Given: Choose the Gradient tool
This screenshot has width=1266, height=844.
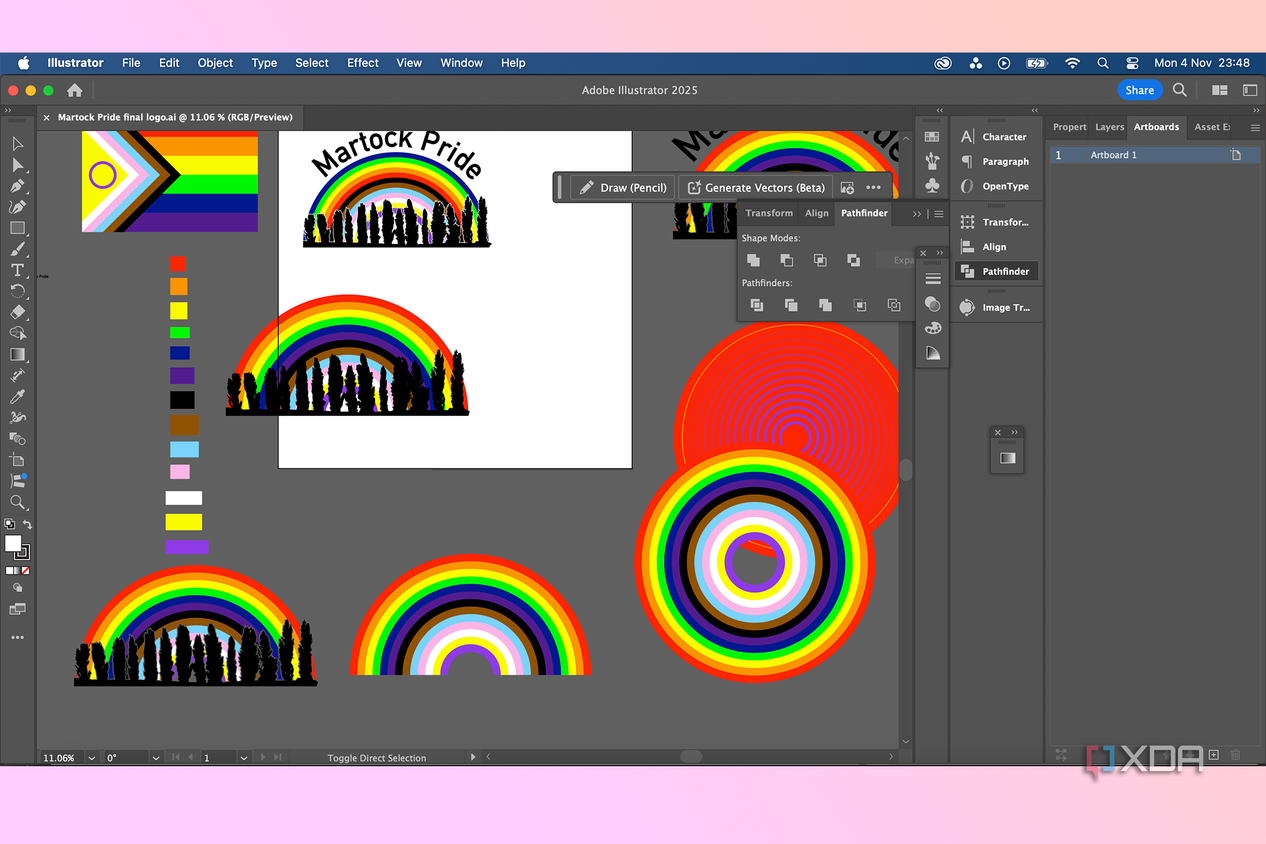Looking at the screenshot, I should [17, 354].
